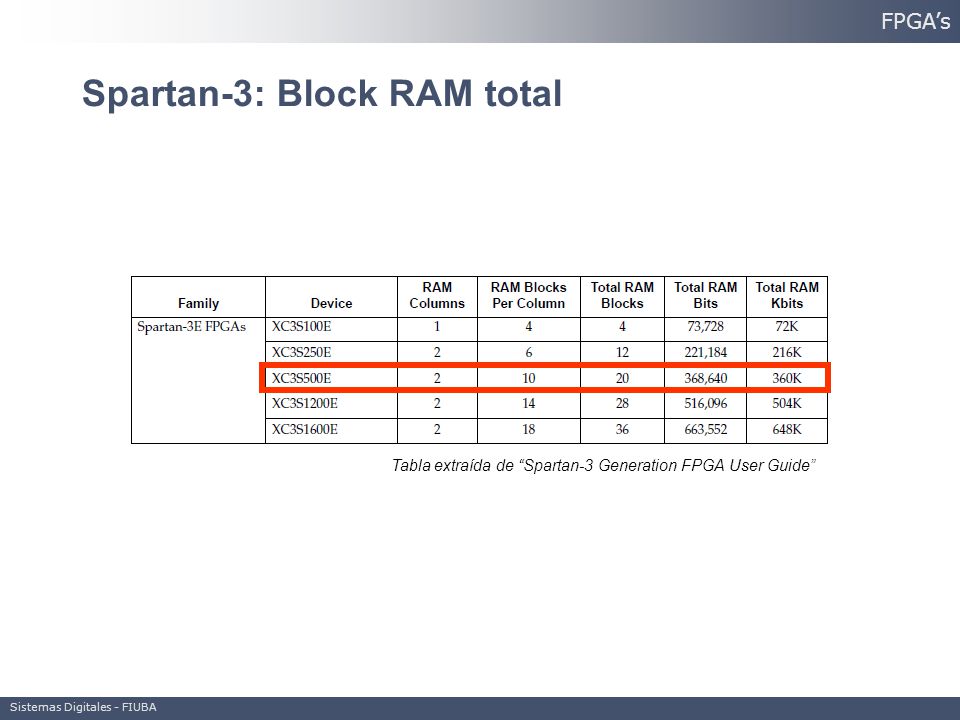Click the 'Total RAM Bits' header
Viewport: 960px width, 720px height.
tap(705, 295)
